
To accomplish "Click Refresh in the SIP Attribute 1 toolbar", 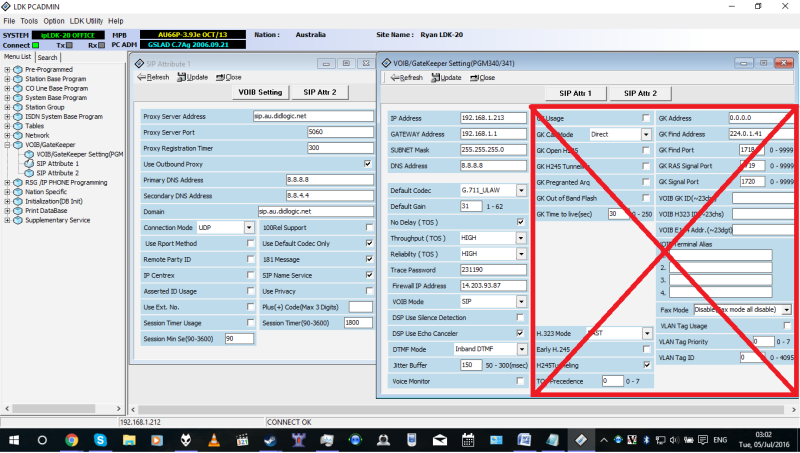I will (153, 77).
